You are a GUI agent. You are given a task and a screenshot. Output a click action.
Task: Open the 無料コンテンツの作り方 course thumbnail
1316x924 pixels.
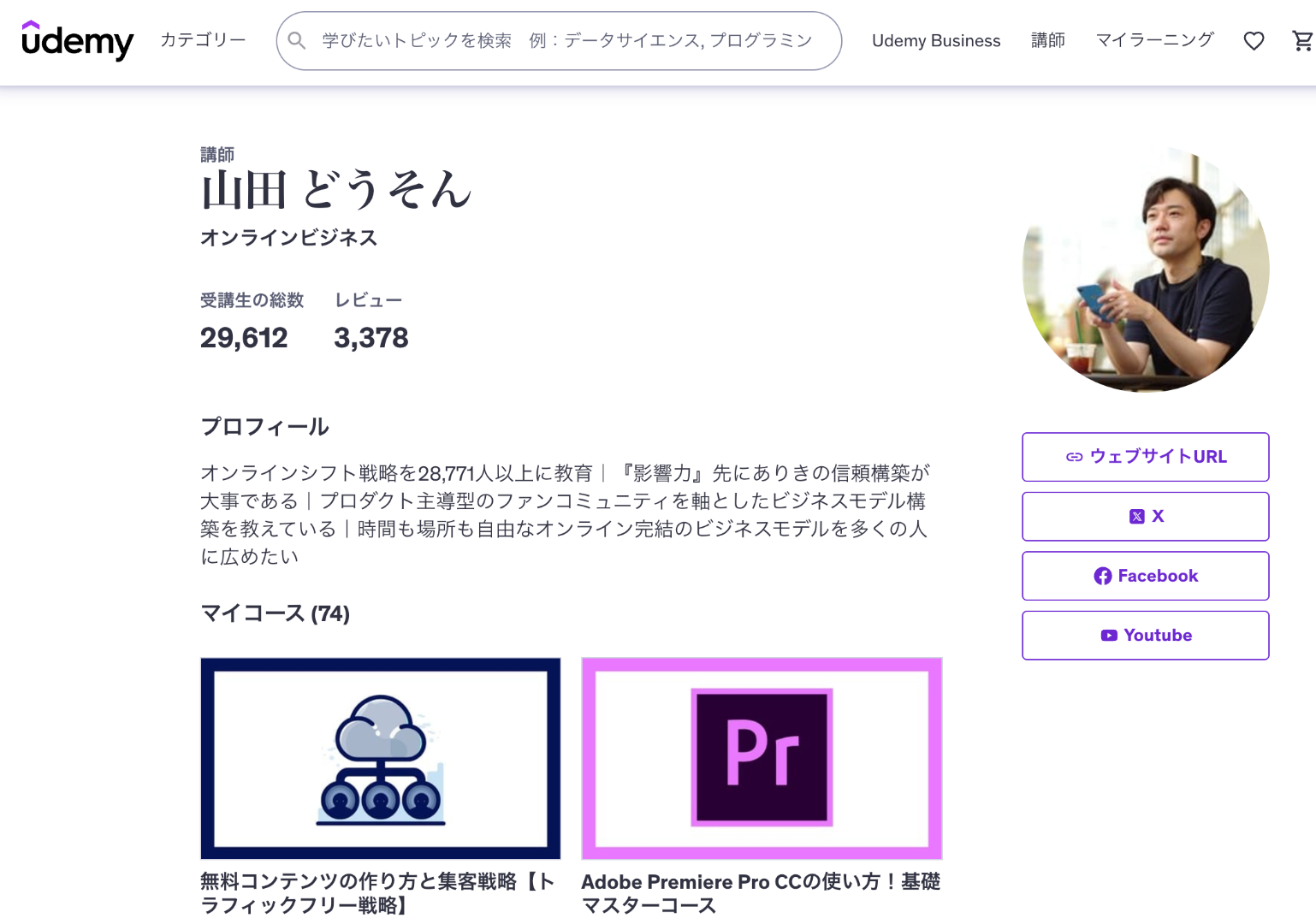[x=381, y=758]
